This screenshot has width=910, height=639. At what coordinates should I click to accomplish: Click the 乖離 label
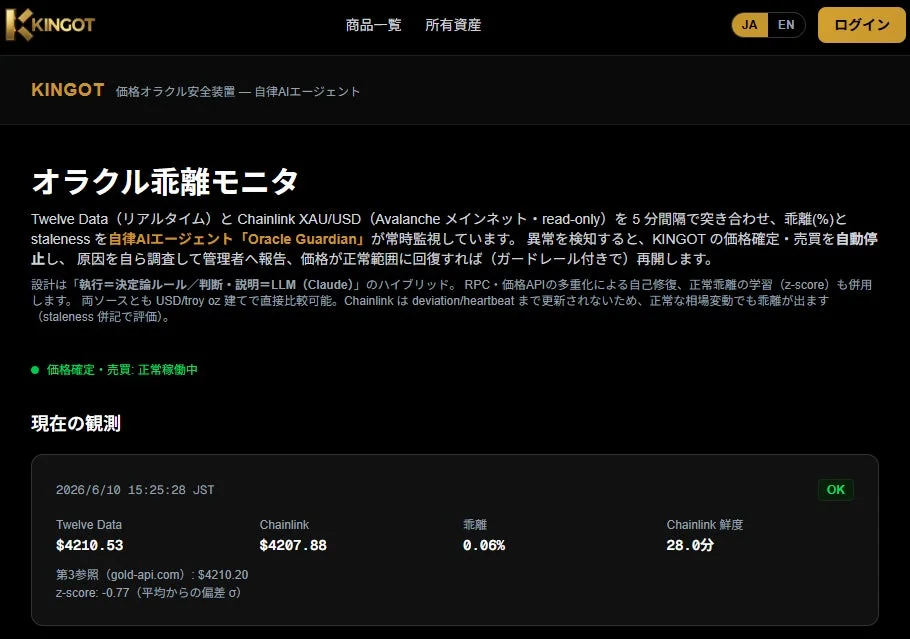click(x=475, y=525)
